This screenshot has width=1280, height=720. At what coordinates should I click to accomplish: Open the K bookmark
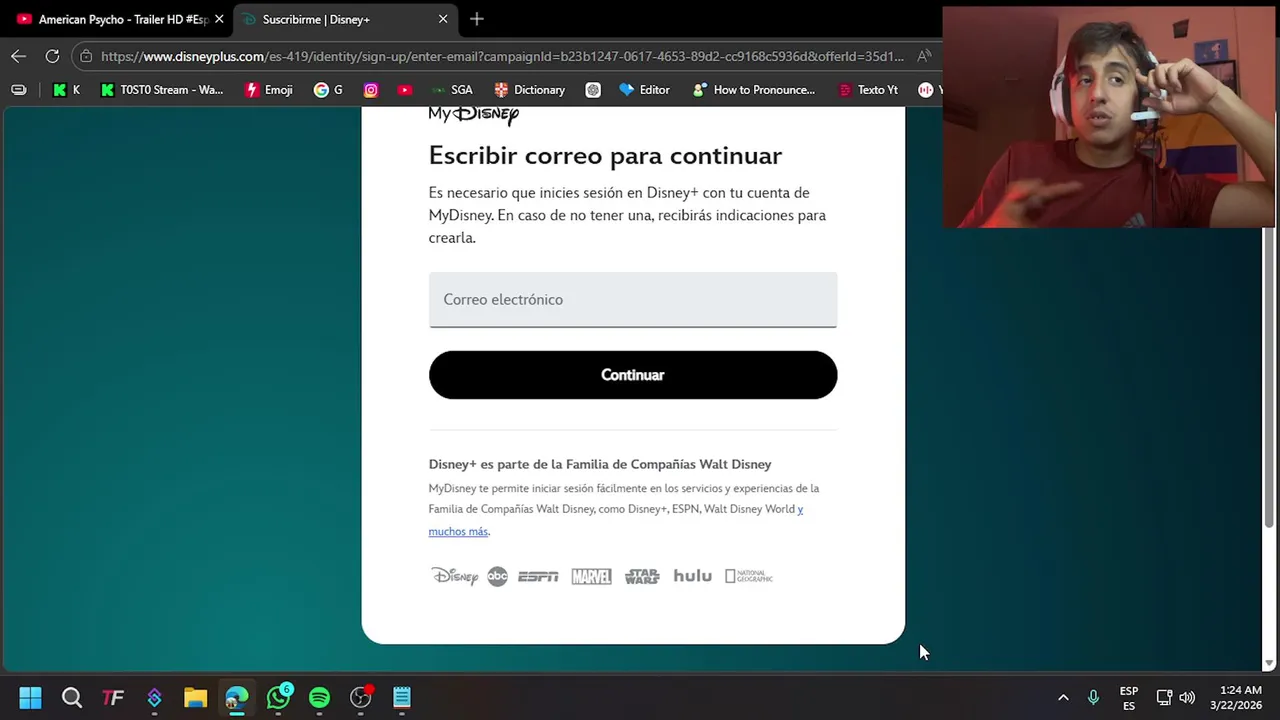66,90
